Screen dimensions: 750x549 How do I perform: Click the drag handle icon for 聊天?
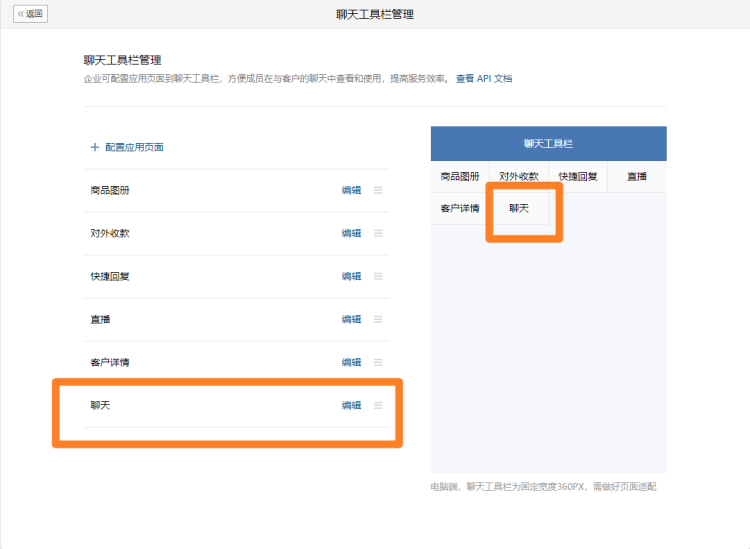click(378, 405)
